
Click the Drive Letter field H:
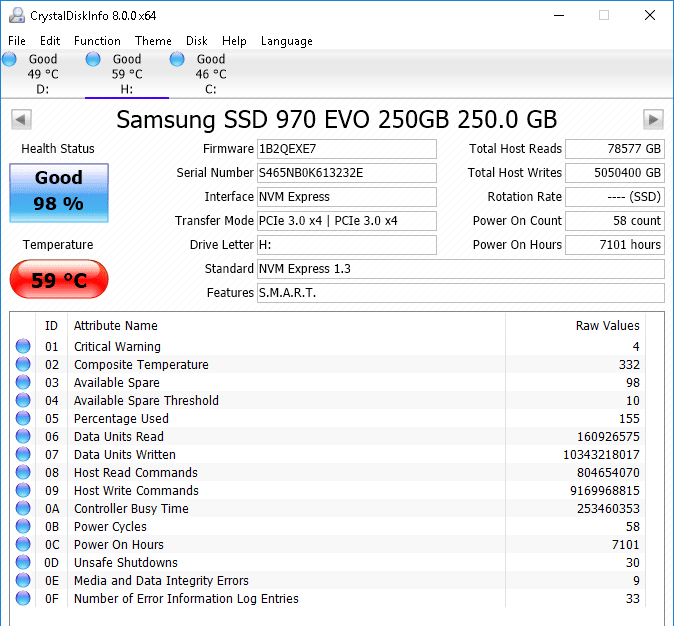[346, 245]
